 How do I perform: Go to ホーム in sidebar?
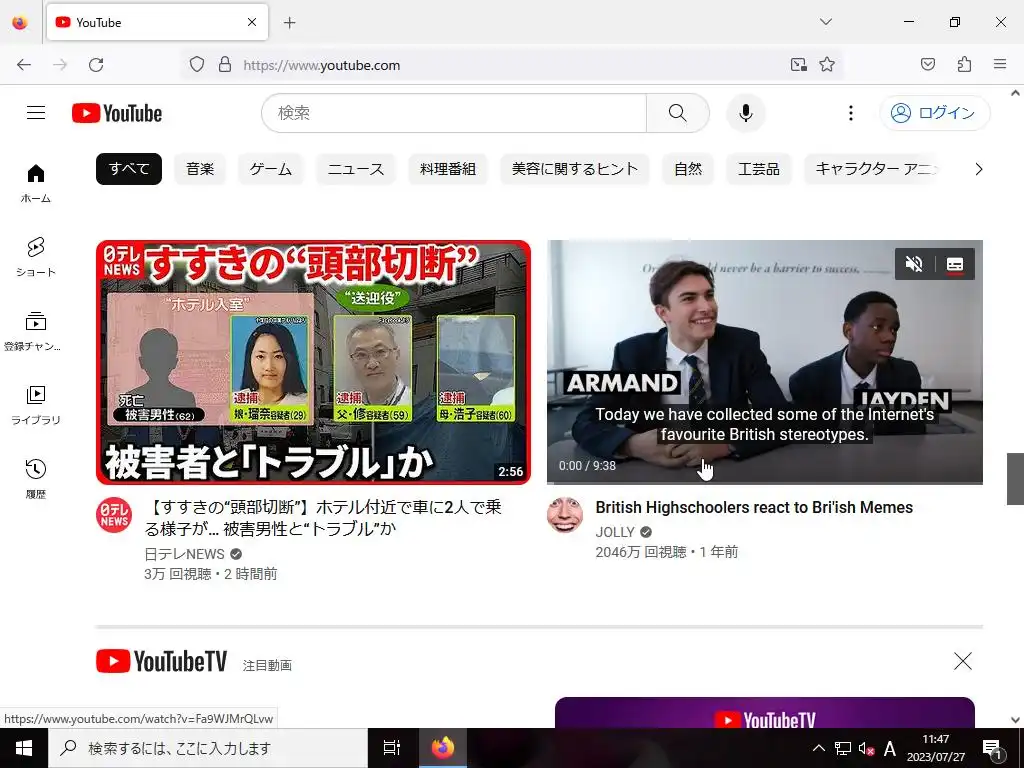[x=36, y=184]
